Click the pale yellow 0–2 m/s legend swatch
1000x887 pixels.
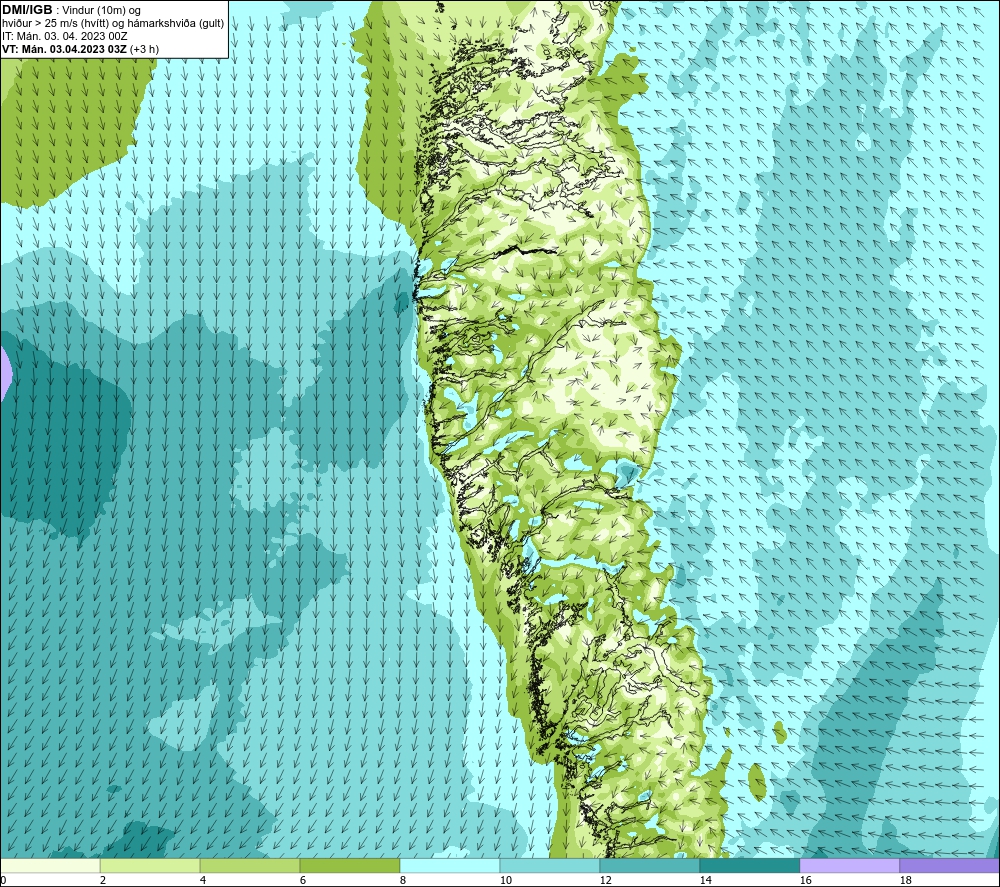point(50,865)
